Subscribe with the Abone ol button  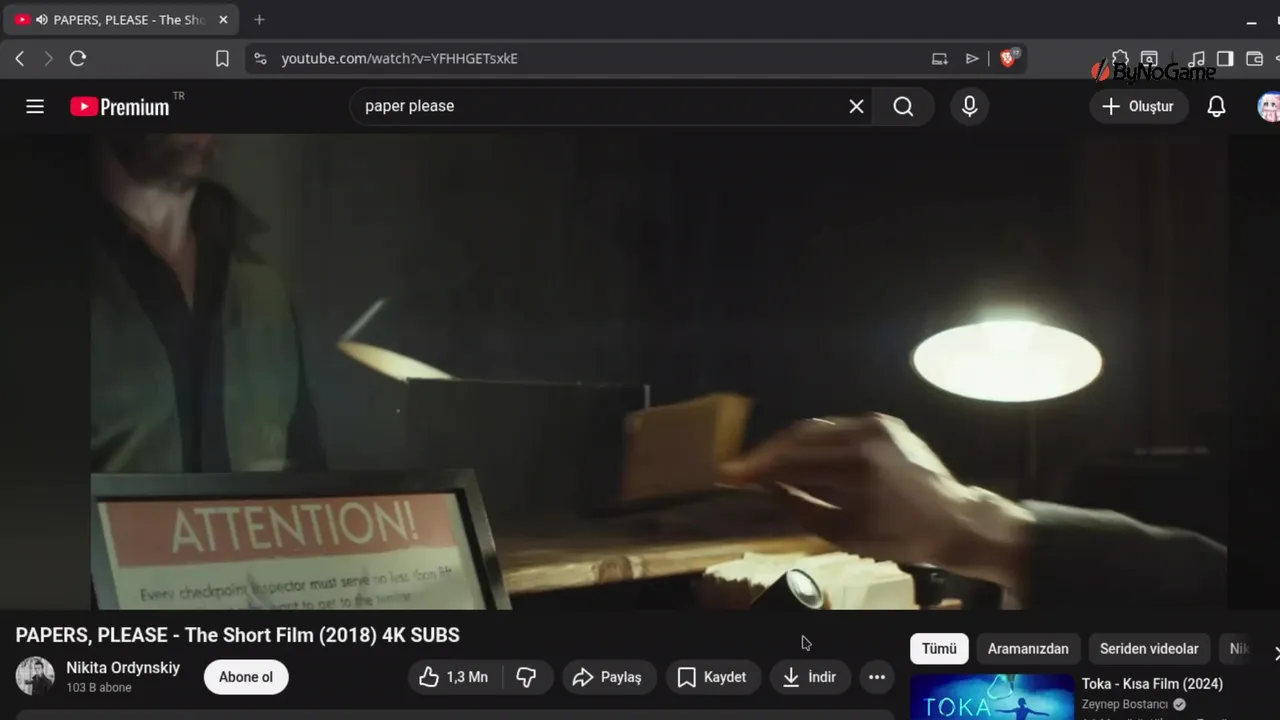(x=246, y=677)
